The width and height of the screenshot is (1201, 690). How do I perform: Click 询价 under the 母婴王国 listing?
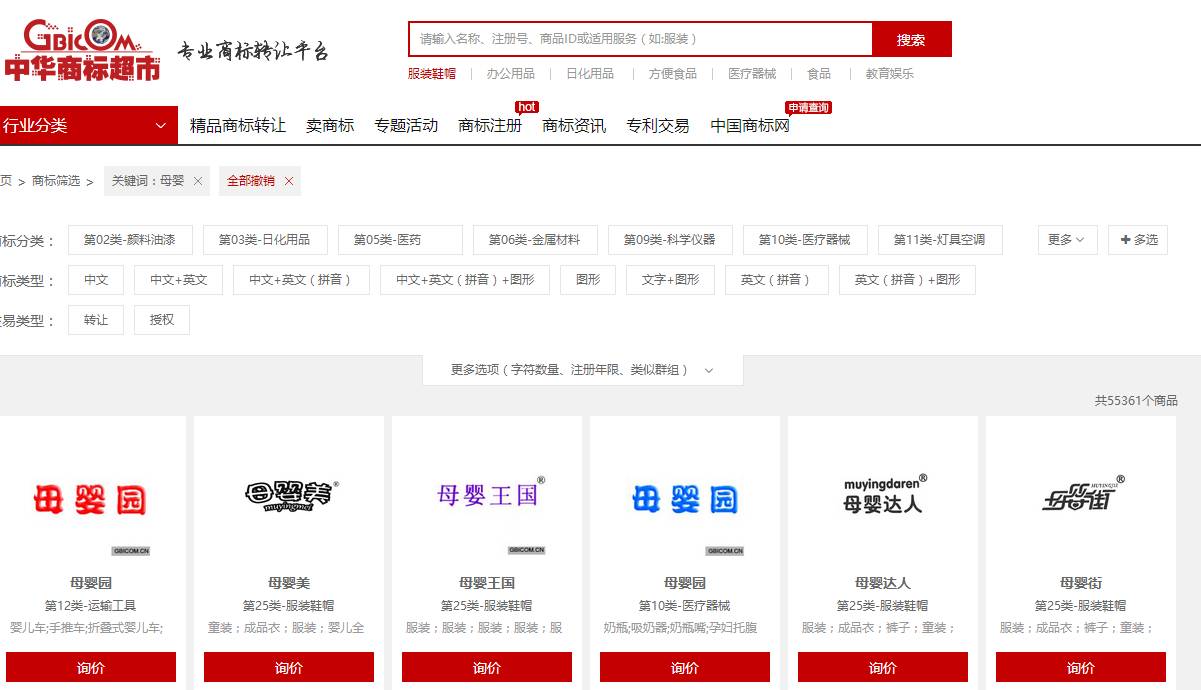point(486,666)
